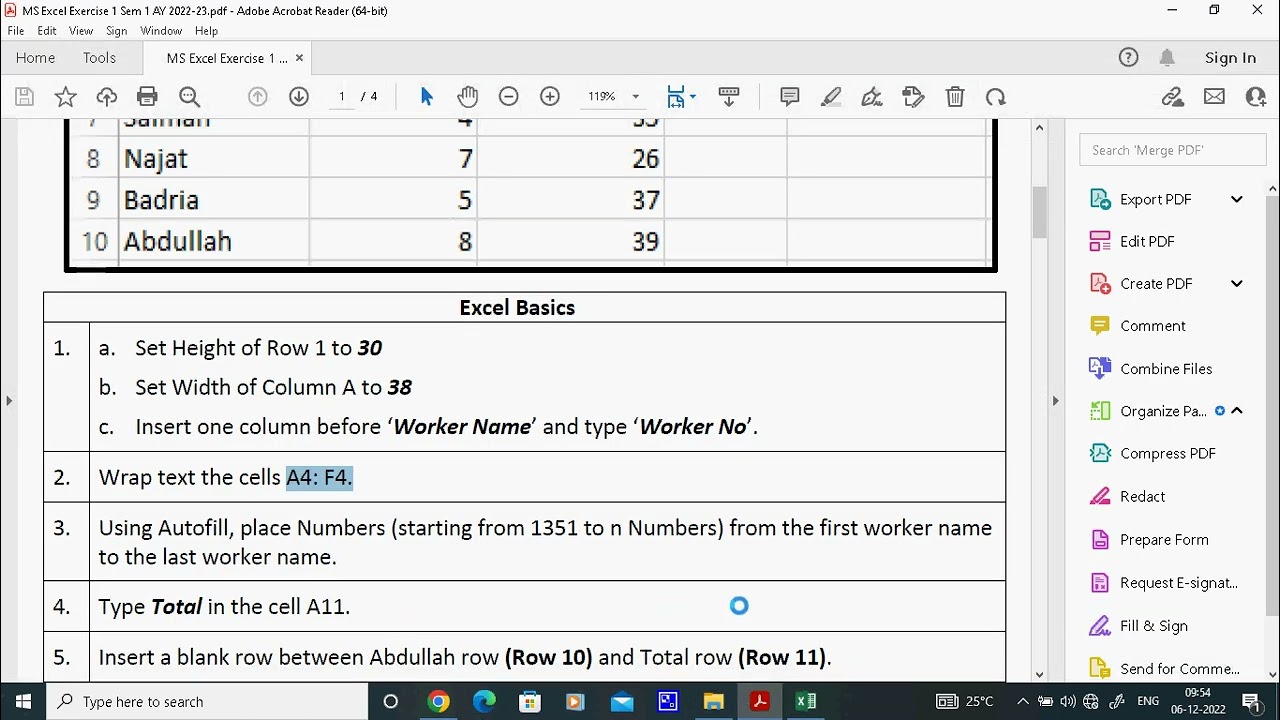Open fit page options dropdown arrow
This screenshot has width=1280, height=720.
(x=693, y=97)
